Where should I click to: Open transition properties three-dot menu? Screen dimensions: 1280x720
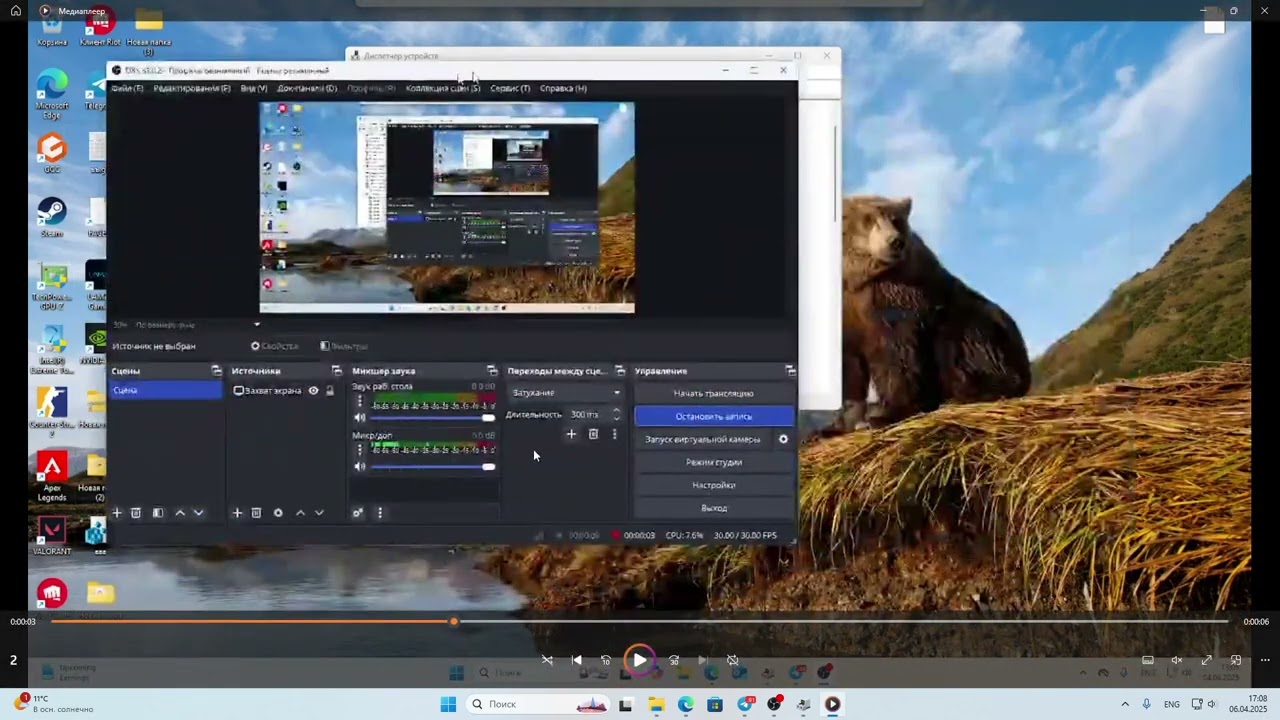pyautogui.click(x=614, y=434)
